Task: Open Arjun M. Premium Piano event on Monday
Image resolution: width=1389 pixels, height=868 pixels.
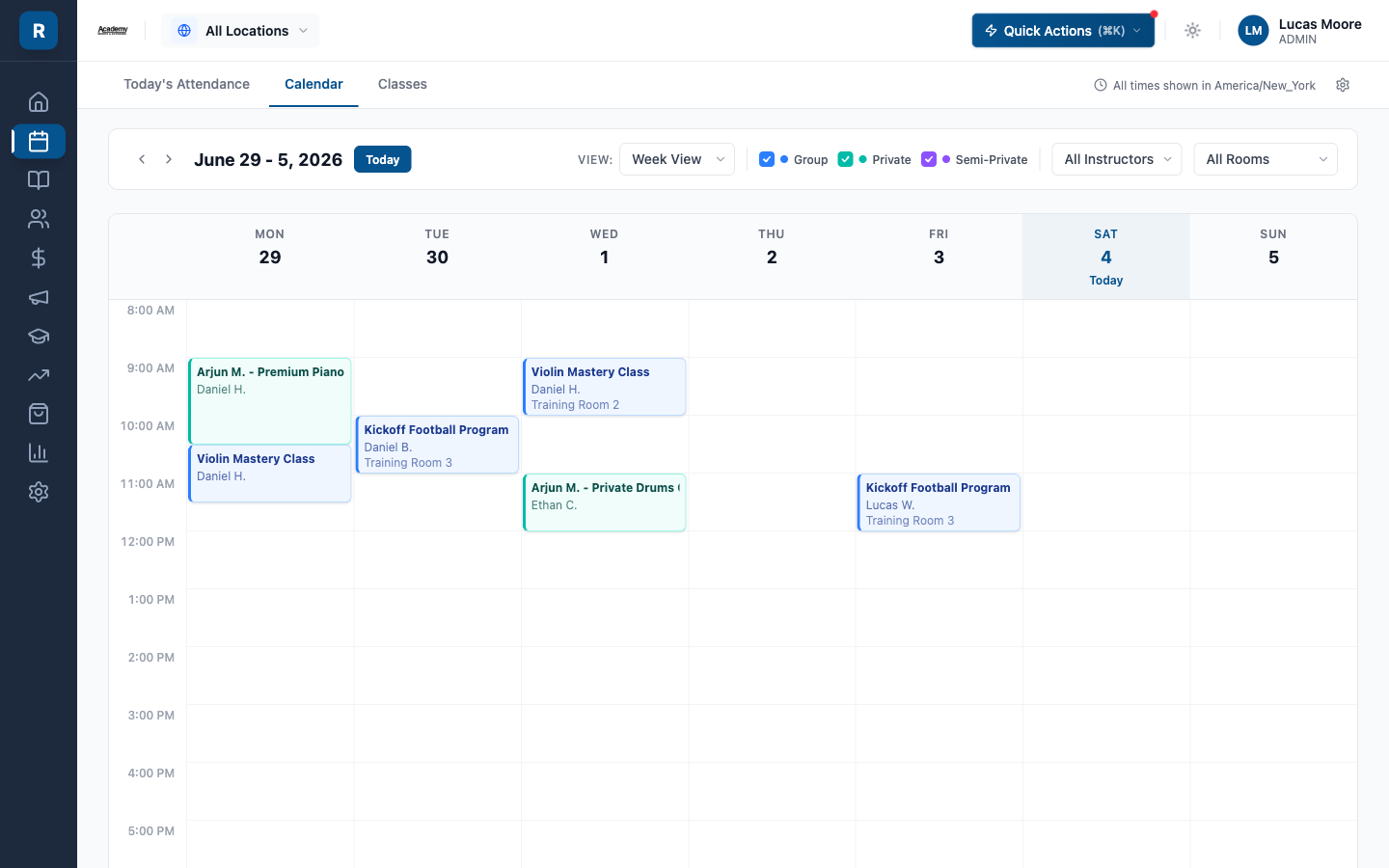Action: tap(270, 400)
